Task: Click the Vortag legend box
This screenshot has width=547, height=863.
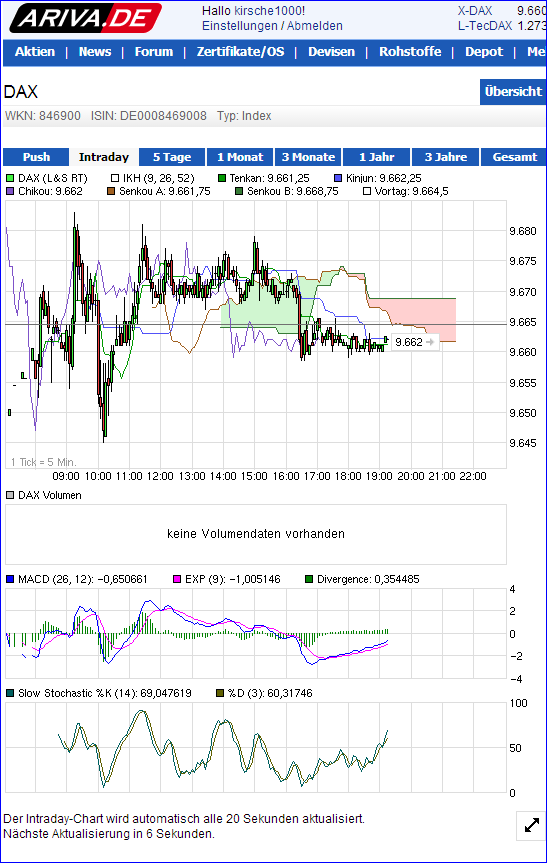Action: pyautogui.click(x=367, y=192)
